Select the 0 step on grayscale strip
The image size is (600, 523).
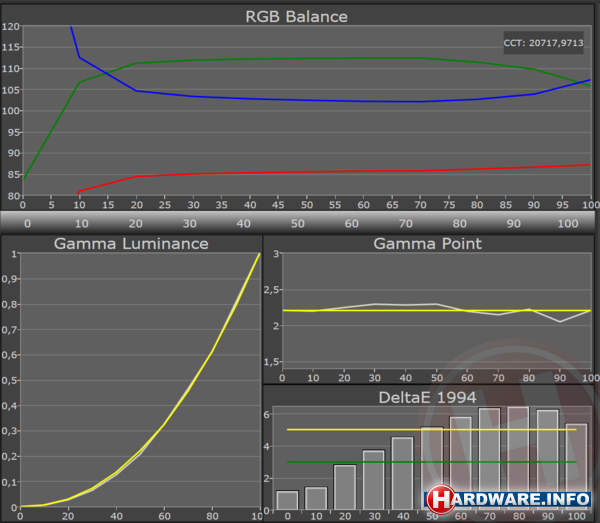[27, 222]
